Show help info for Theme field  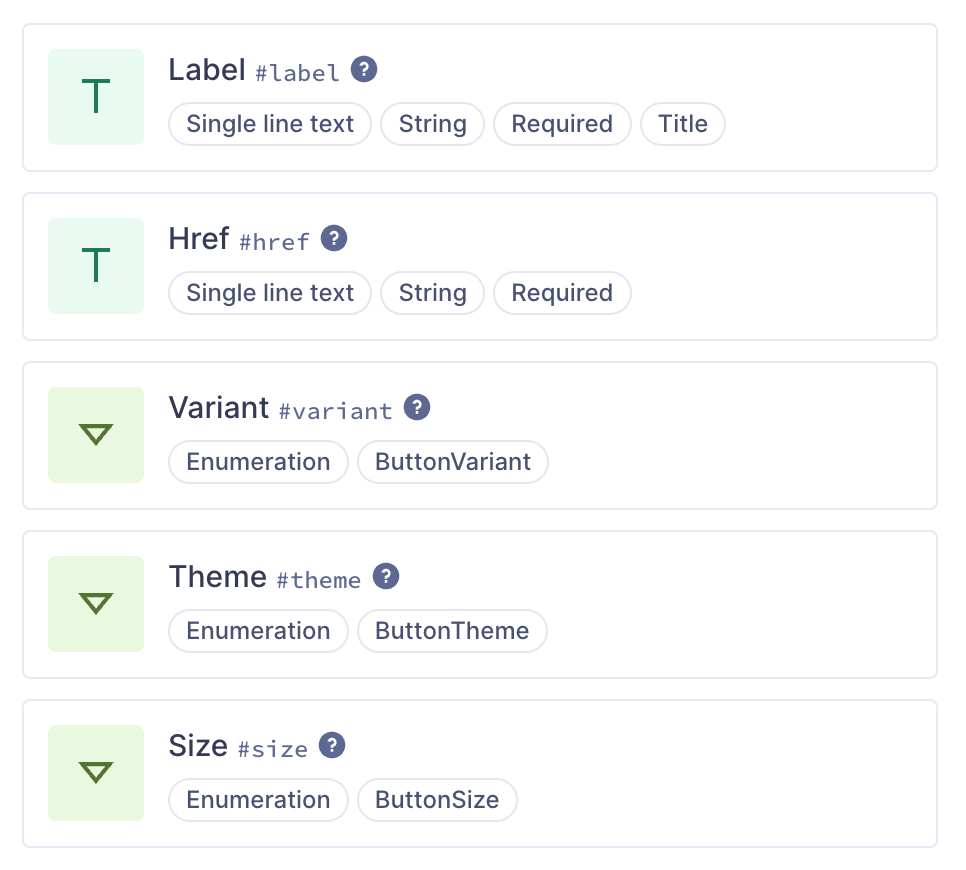tap(386, 577)
